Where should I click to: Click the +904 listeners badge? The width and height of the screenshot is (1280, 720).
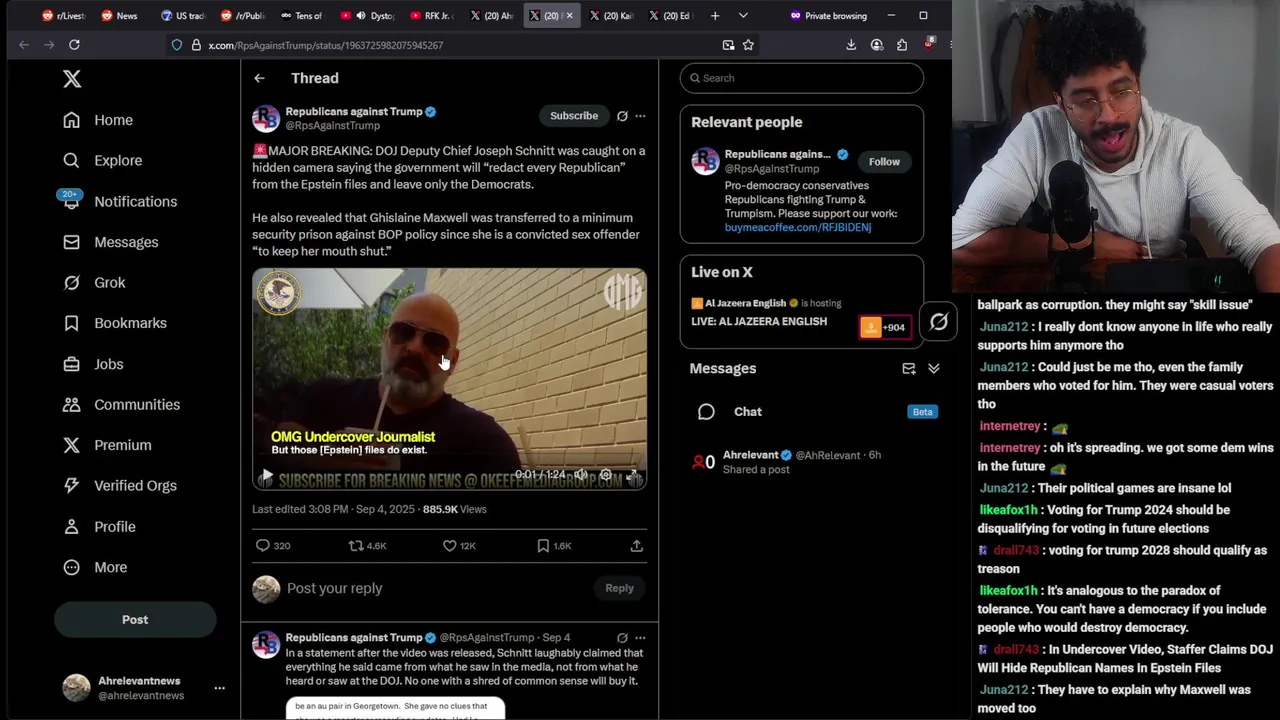click(x=884, y=328)
